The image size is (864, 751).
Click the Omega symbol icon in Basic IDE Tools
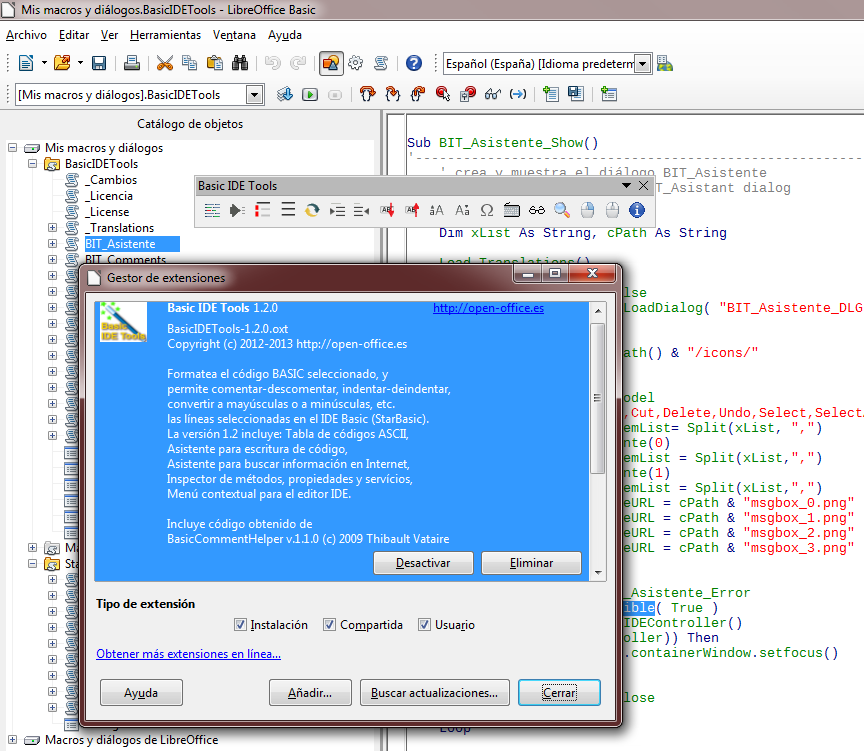click(487, 210)
